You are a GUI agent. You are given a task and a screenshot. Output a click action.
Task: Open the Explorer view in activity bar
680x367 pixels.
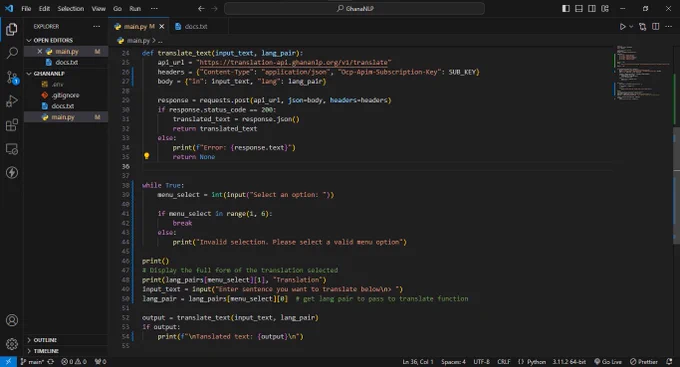pyautogui.click(x=12, y=29)
